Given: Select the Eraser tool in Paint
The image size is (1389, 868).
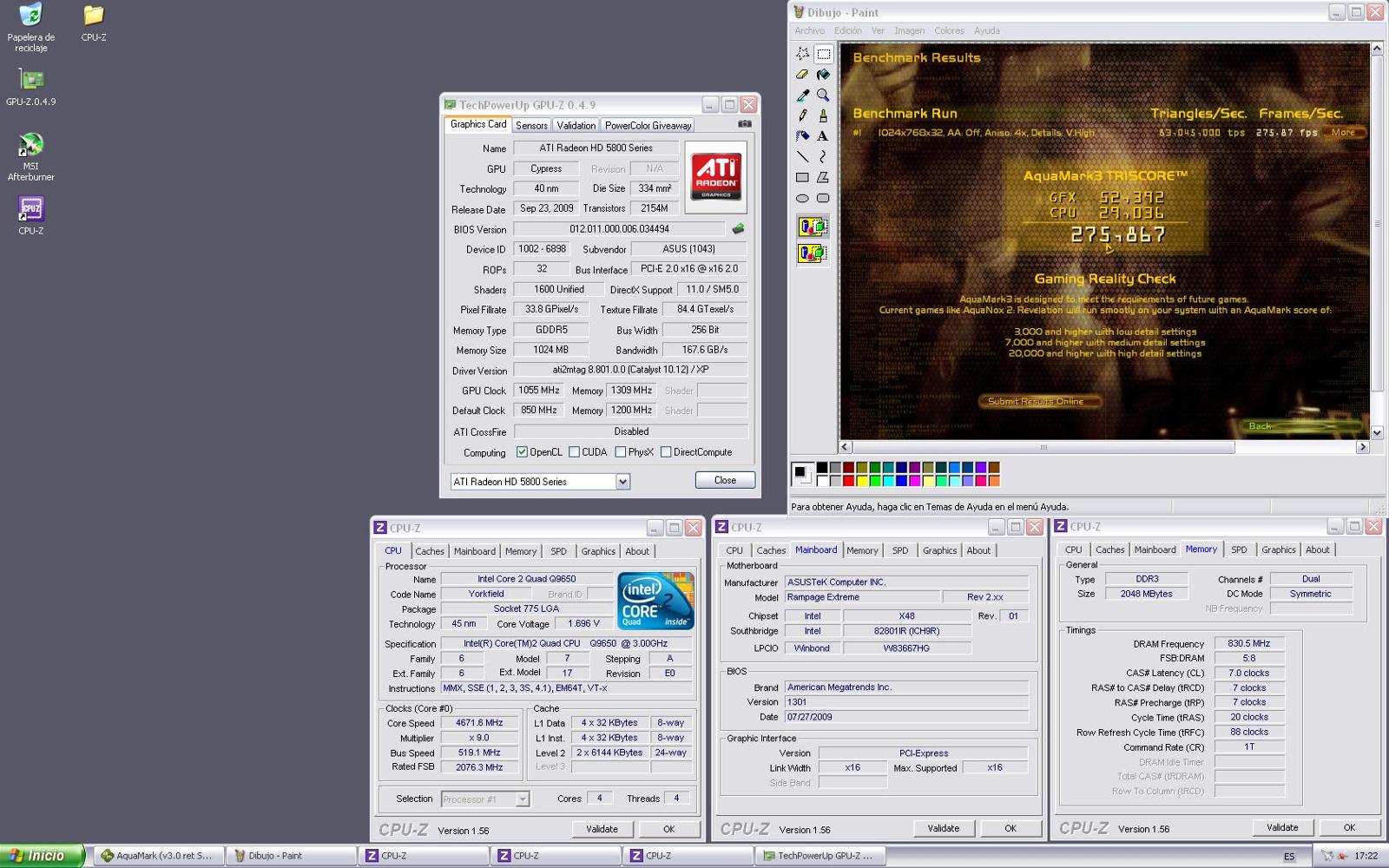Looking at the screenshot, I should [802, 75].
